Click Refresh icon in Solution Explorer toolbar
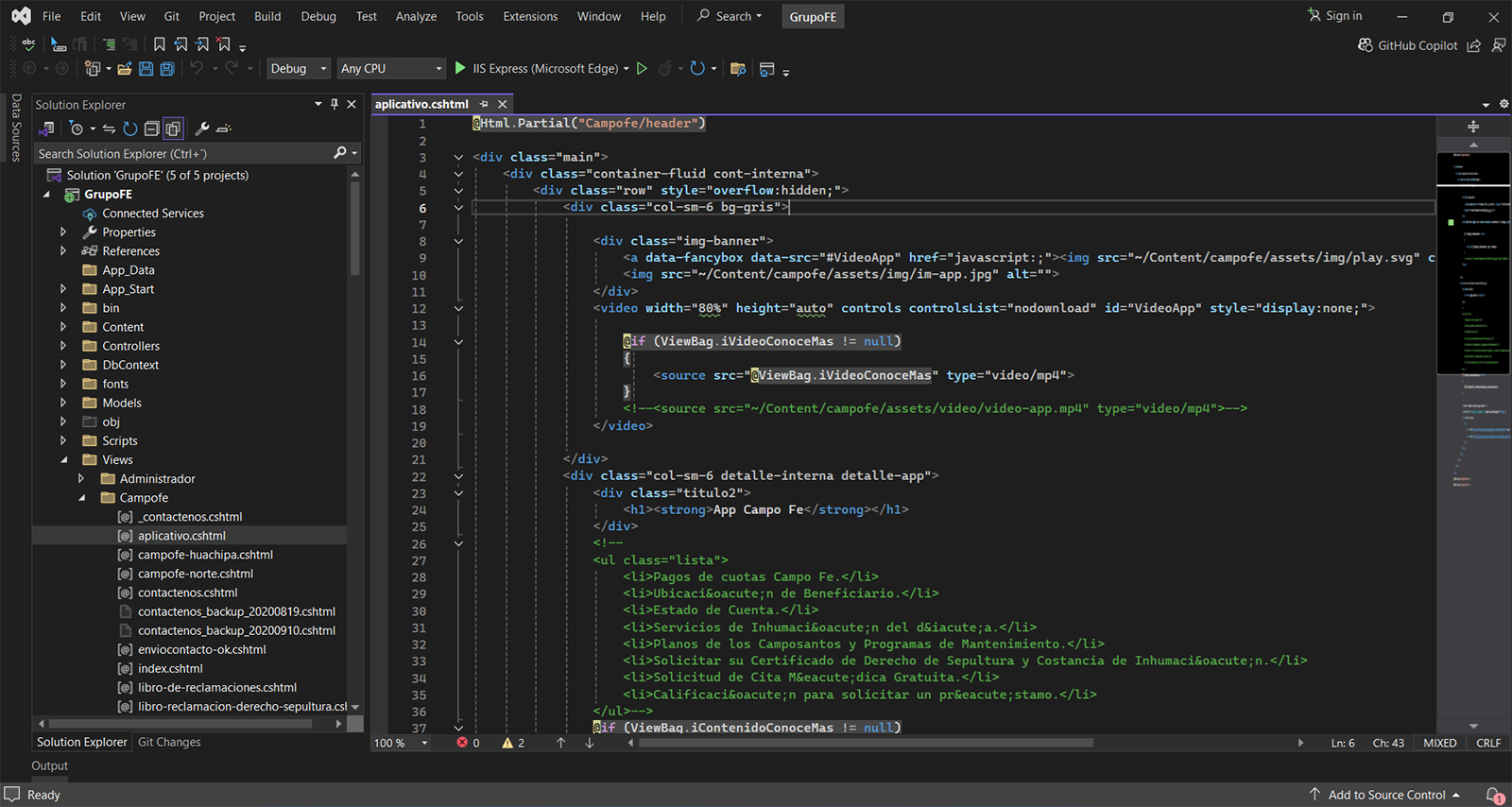 130,129
